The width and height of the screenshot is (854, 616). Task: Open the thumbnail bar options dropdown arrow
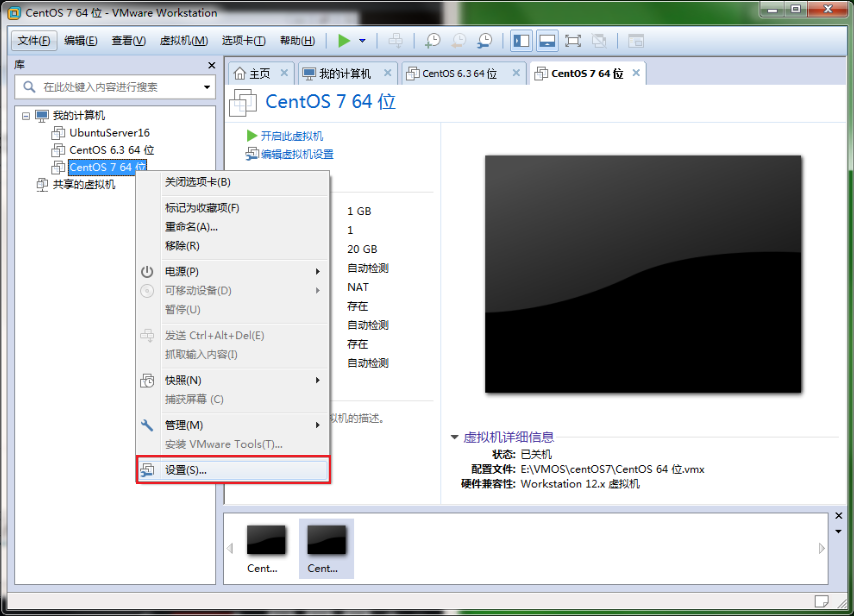(839, 531)
